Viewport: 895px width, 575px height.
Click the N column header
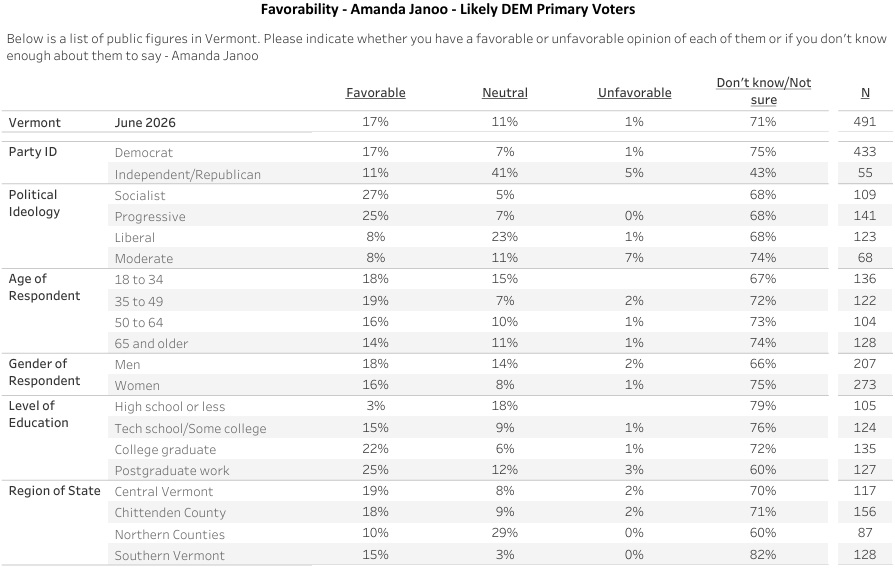[865, 93]
